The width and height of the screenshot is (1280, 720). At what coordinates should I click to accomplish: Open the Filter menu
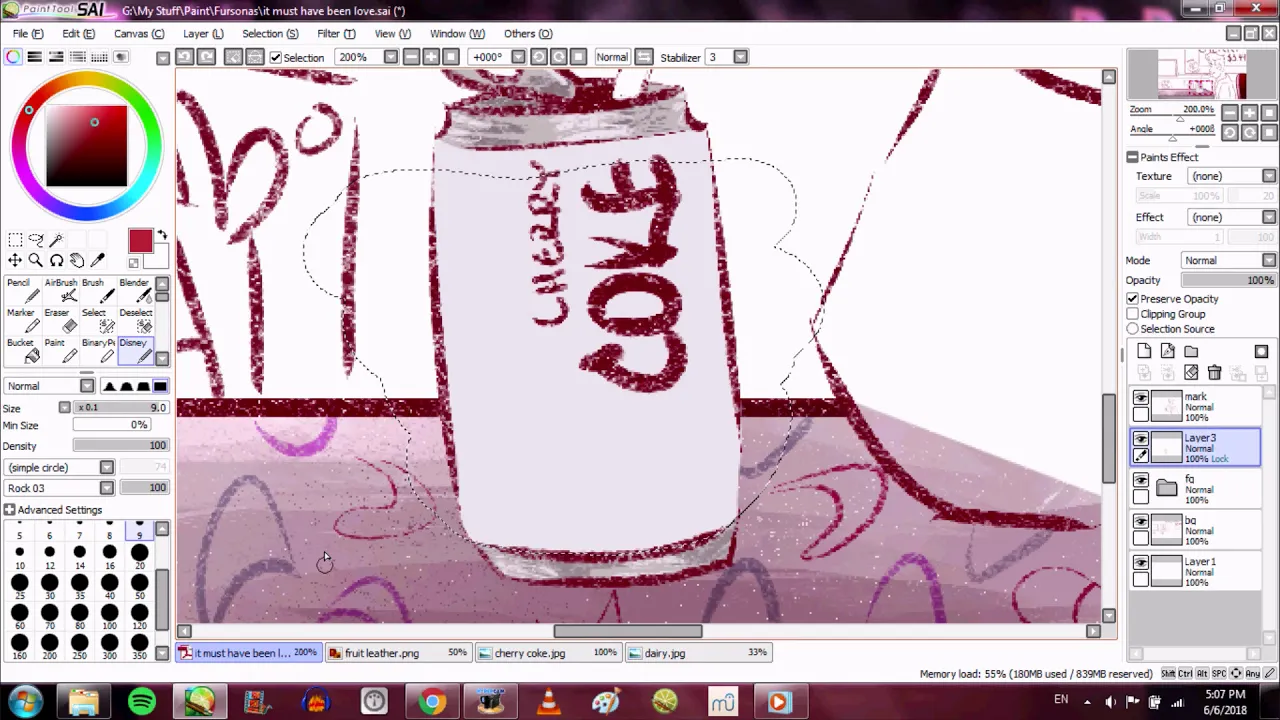[x=335, y=33]
